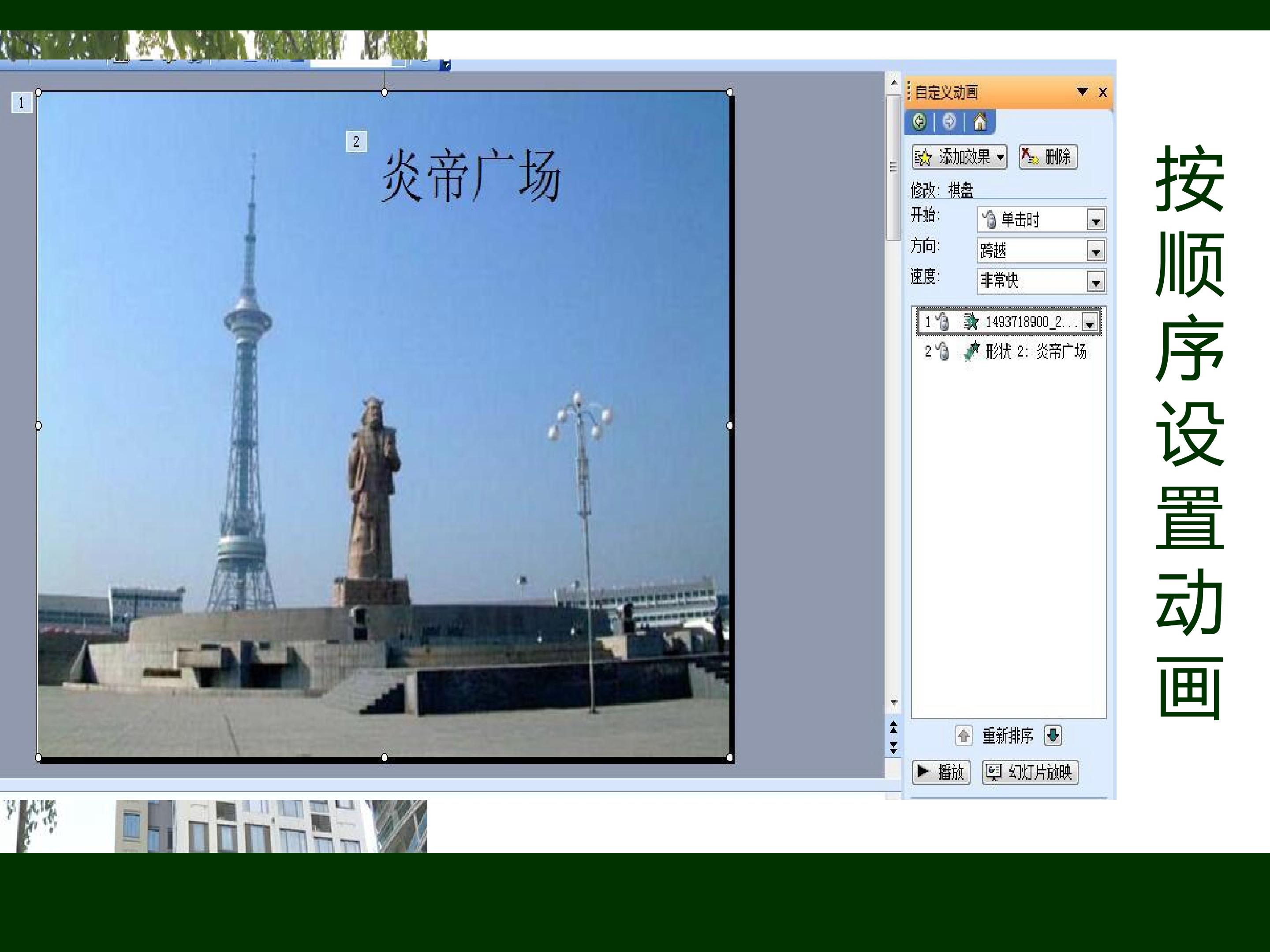This screenshot has width=1270, height=952.
Task: Click the back arrow in animation pane
Action: coord(919,122)
